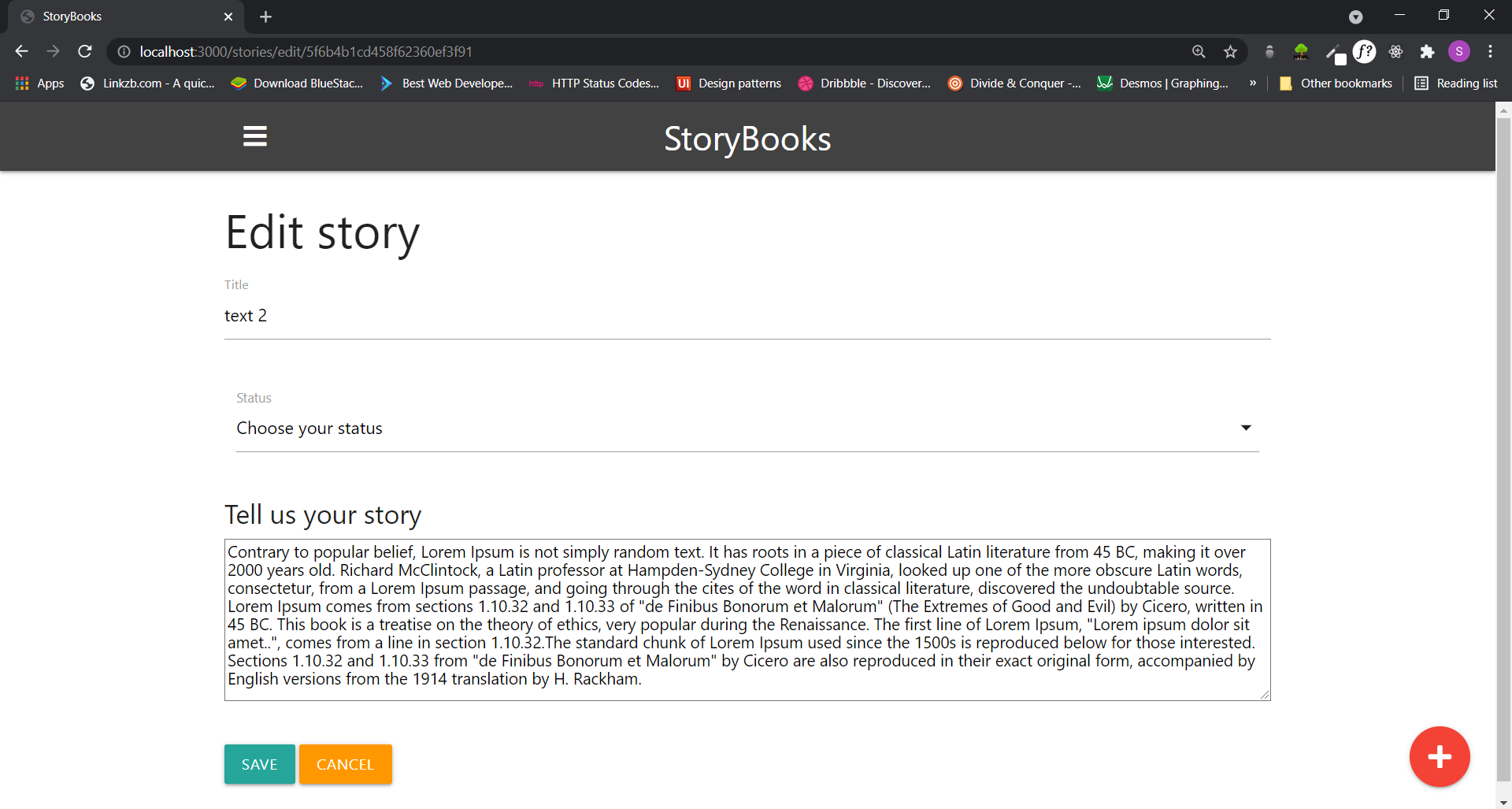The width and height of the screenshot is (1512, 809).
Task: Click the grey extension icon beside the star
Action: (1269, 52)
